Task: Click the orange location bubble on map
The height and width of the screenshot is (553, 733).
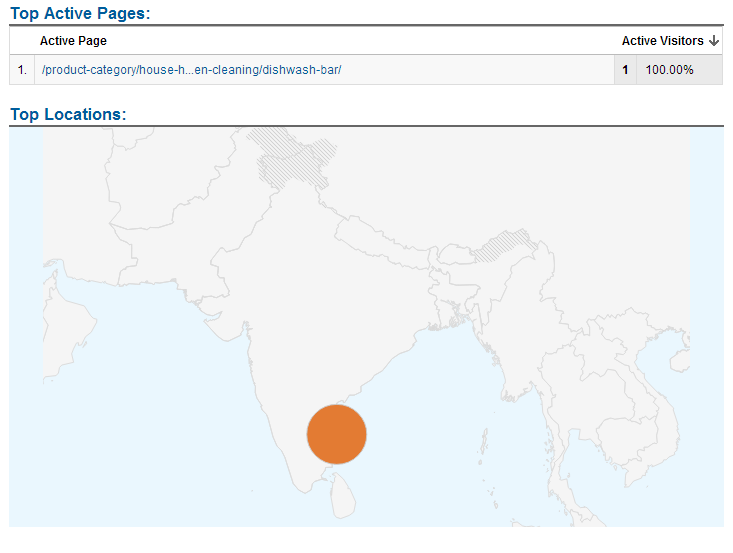Action: click(337, 434)
